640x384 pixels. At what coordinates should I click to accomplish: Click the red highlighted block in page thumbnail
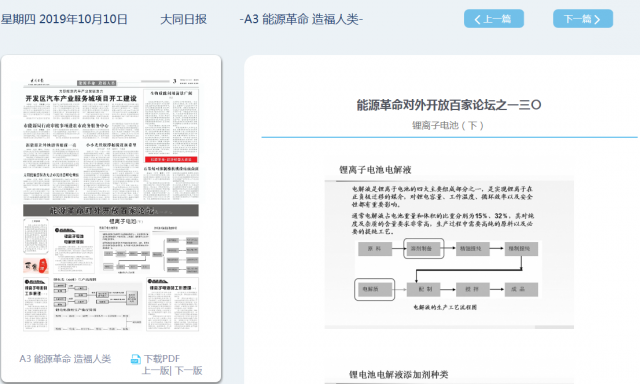[x=171, y=160]
